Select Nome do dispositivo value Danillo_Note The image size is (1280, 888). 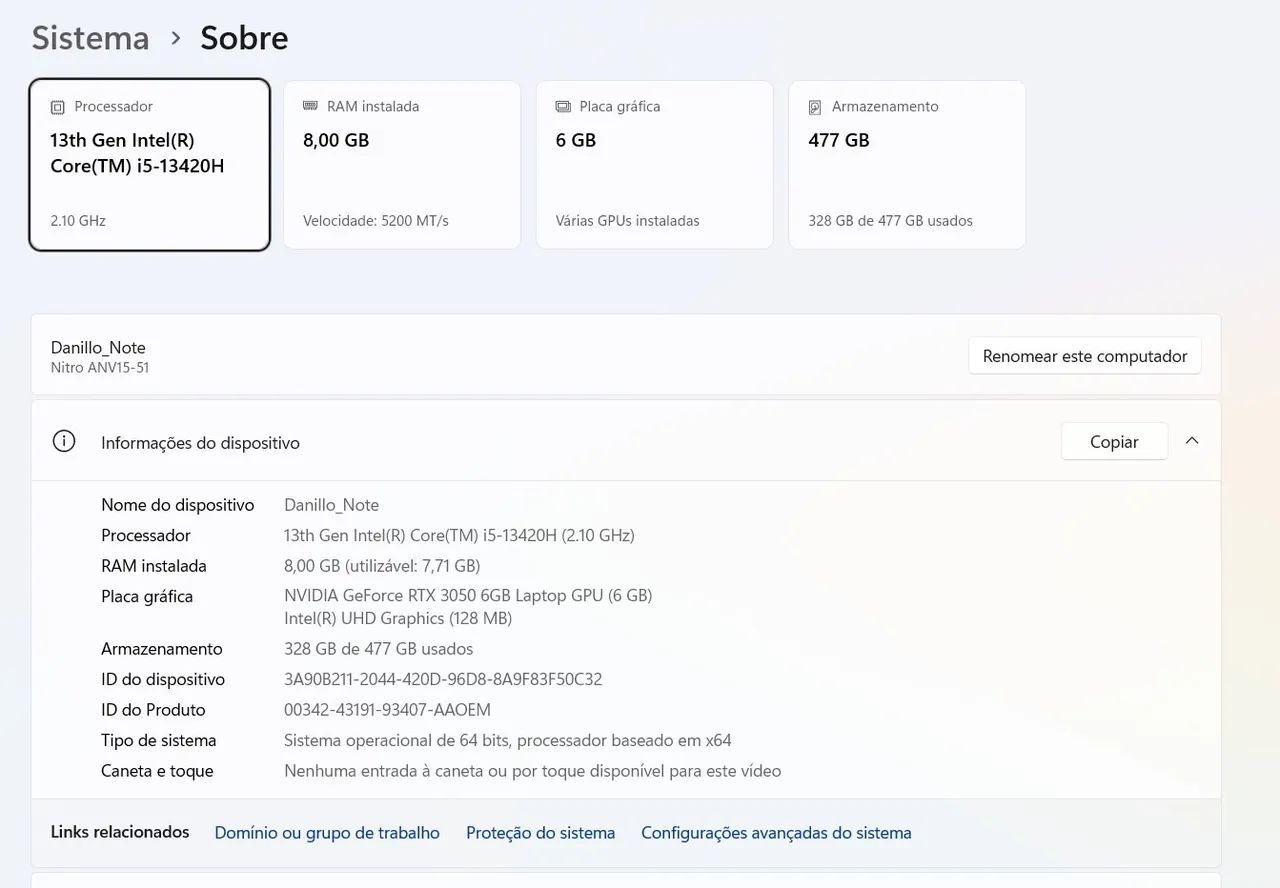[331, 505]
